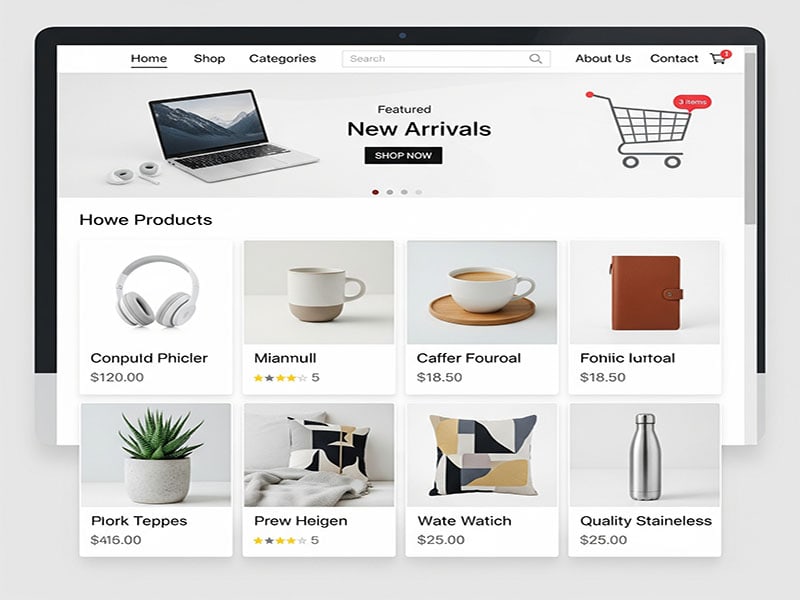
Task: Click the SHOP NOW button
Action: pos(403,156)
